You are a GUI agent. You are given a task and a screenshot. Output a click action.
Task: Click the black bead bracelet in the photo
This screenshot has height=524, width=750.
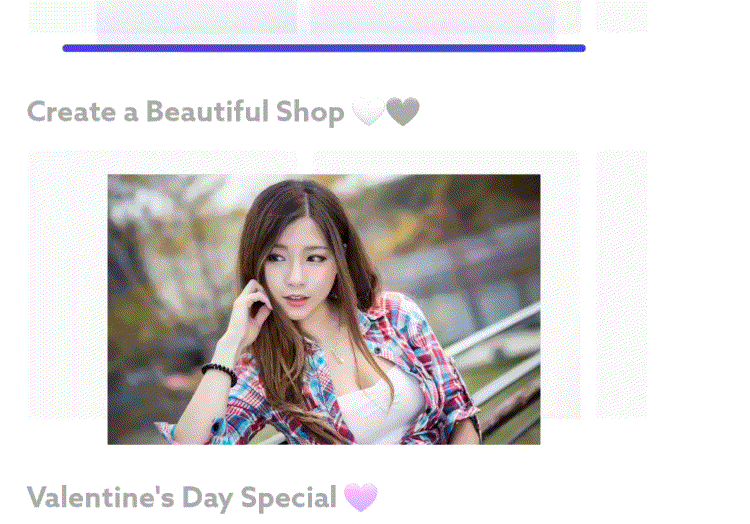click(x=220, y=373)
